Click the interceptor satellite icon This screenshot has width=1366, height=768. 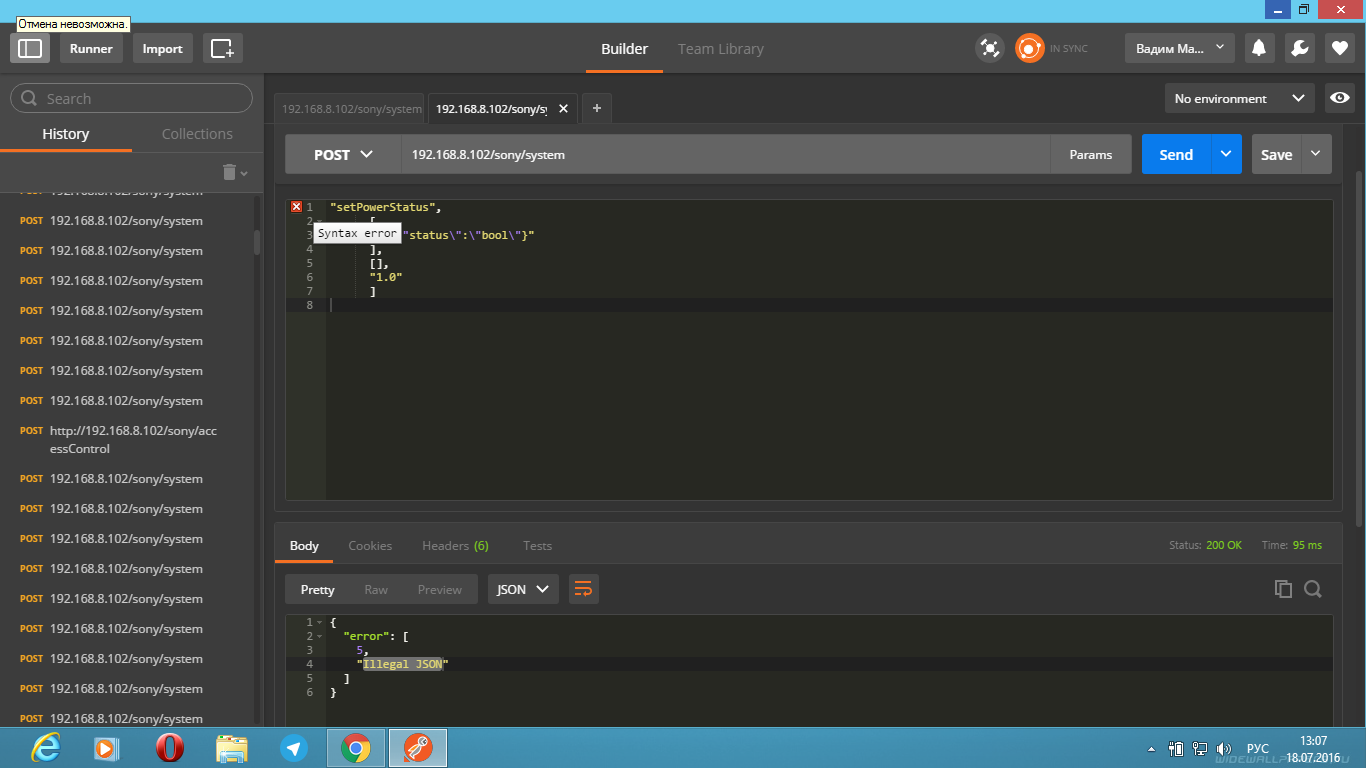coord(989,48)
